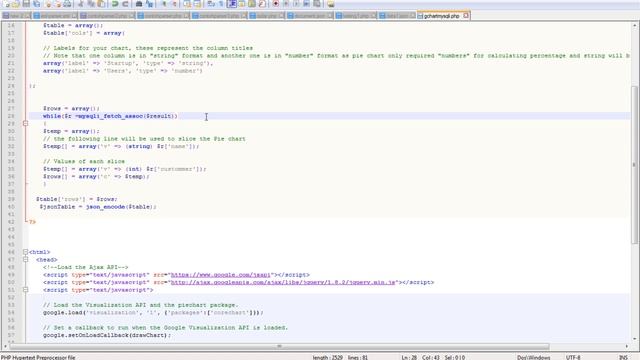Click the New file toolbar icon
The image size is (640, 360).
(x=6, y=4)
